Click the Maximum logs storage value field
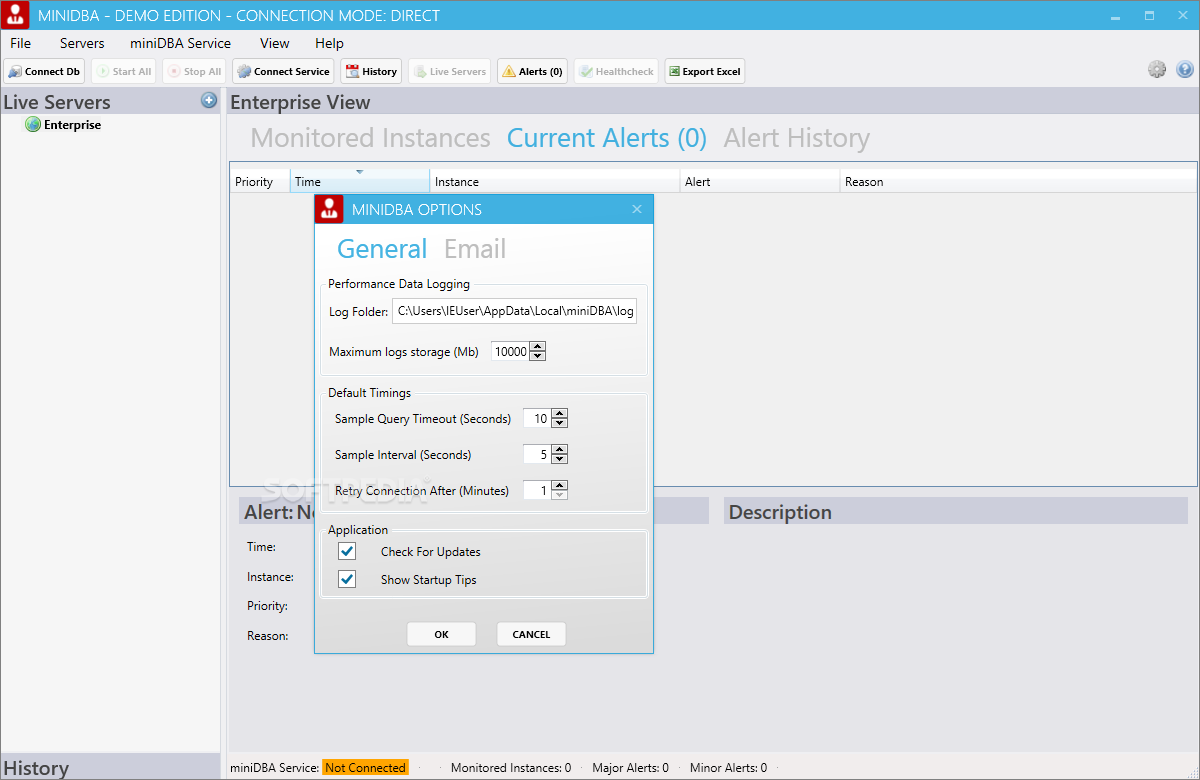This screenshot has width=1200, height=780. [x=510, y=351]
